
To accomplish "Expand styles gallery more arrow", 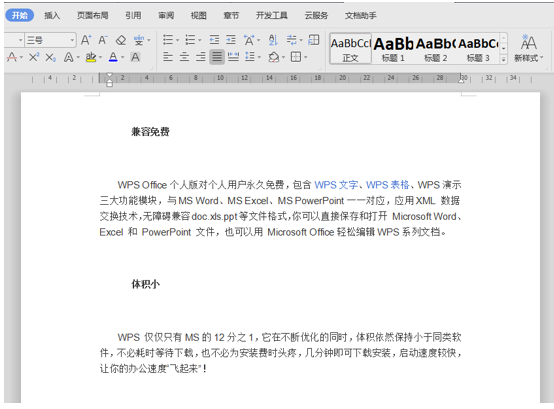I will [x=504, y=59].
